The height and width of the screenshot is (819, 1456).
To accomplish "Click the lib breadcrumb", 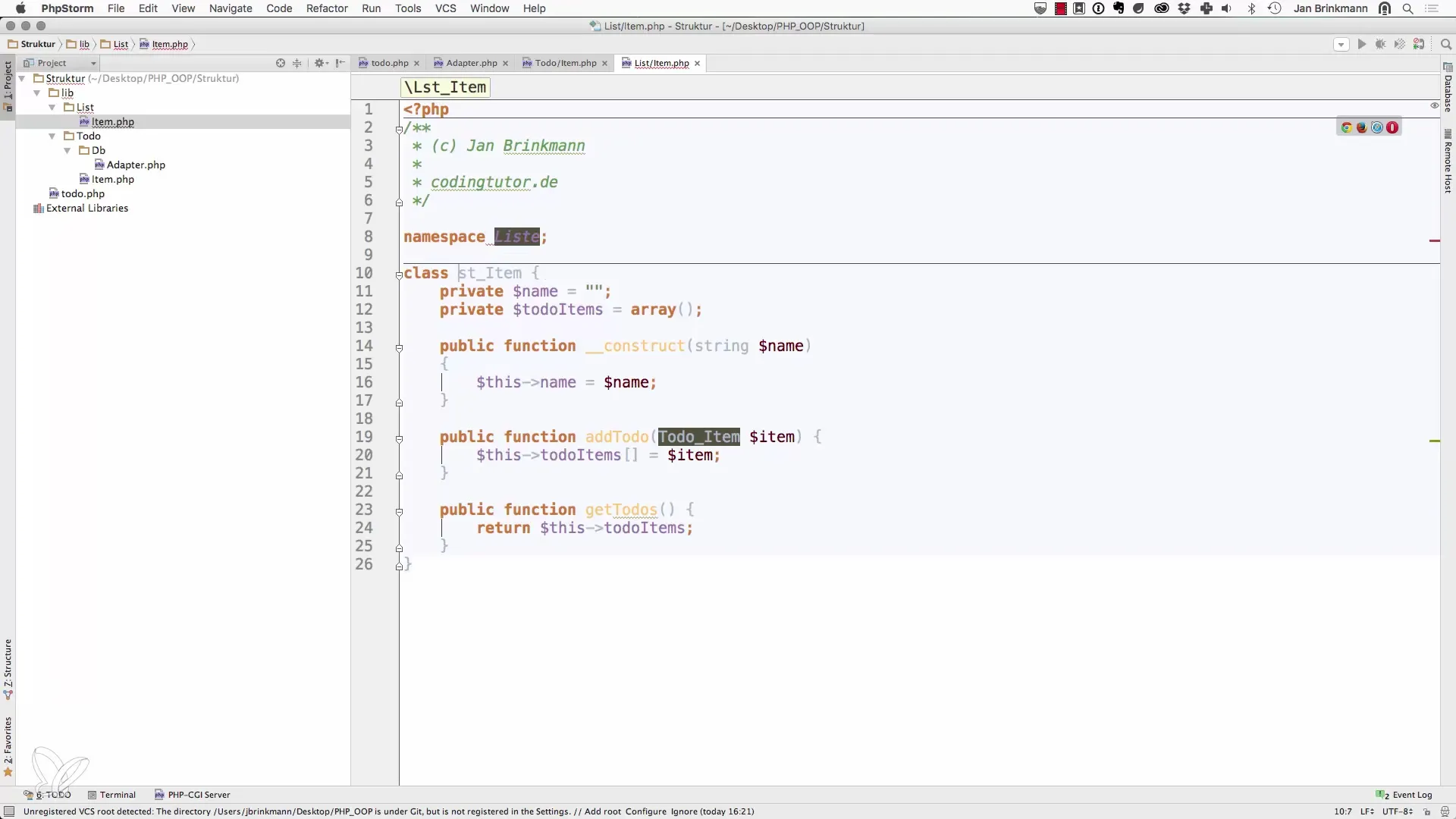I will (x=78, y=44).
